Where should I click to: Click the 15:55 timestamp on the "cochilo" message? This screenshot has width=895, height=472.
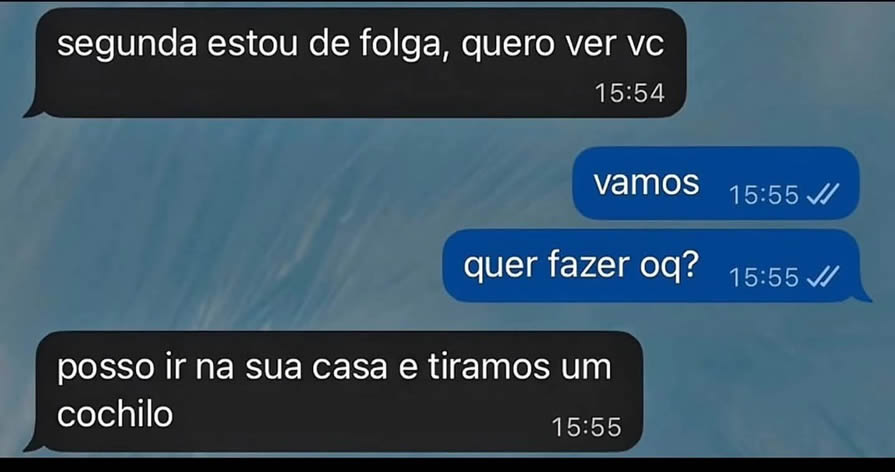586,427
